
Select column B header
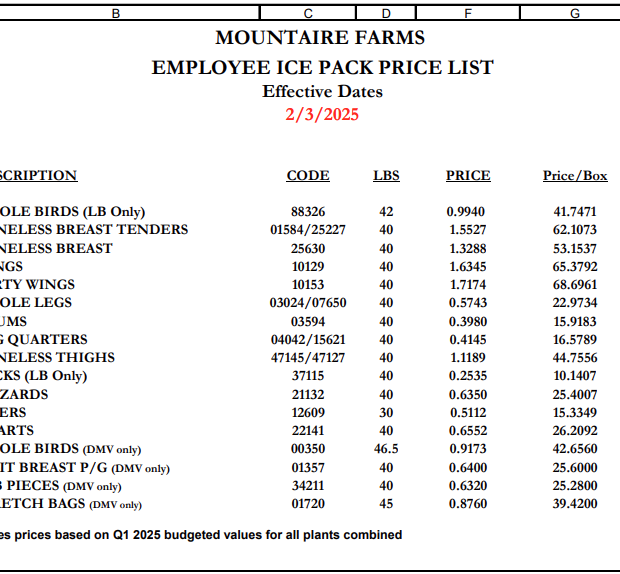pyautogui.click(x=115, y=13)
